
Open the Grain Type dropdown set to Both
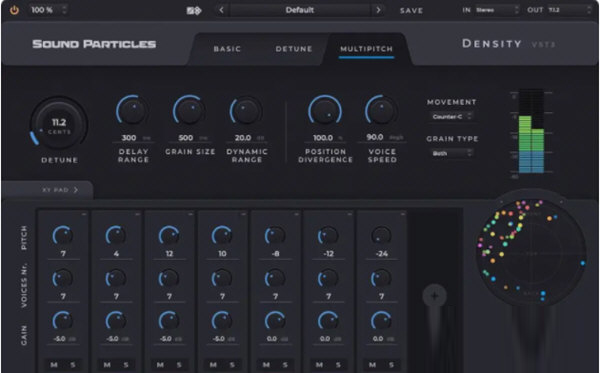(x=452, y=153)
